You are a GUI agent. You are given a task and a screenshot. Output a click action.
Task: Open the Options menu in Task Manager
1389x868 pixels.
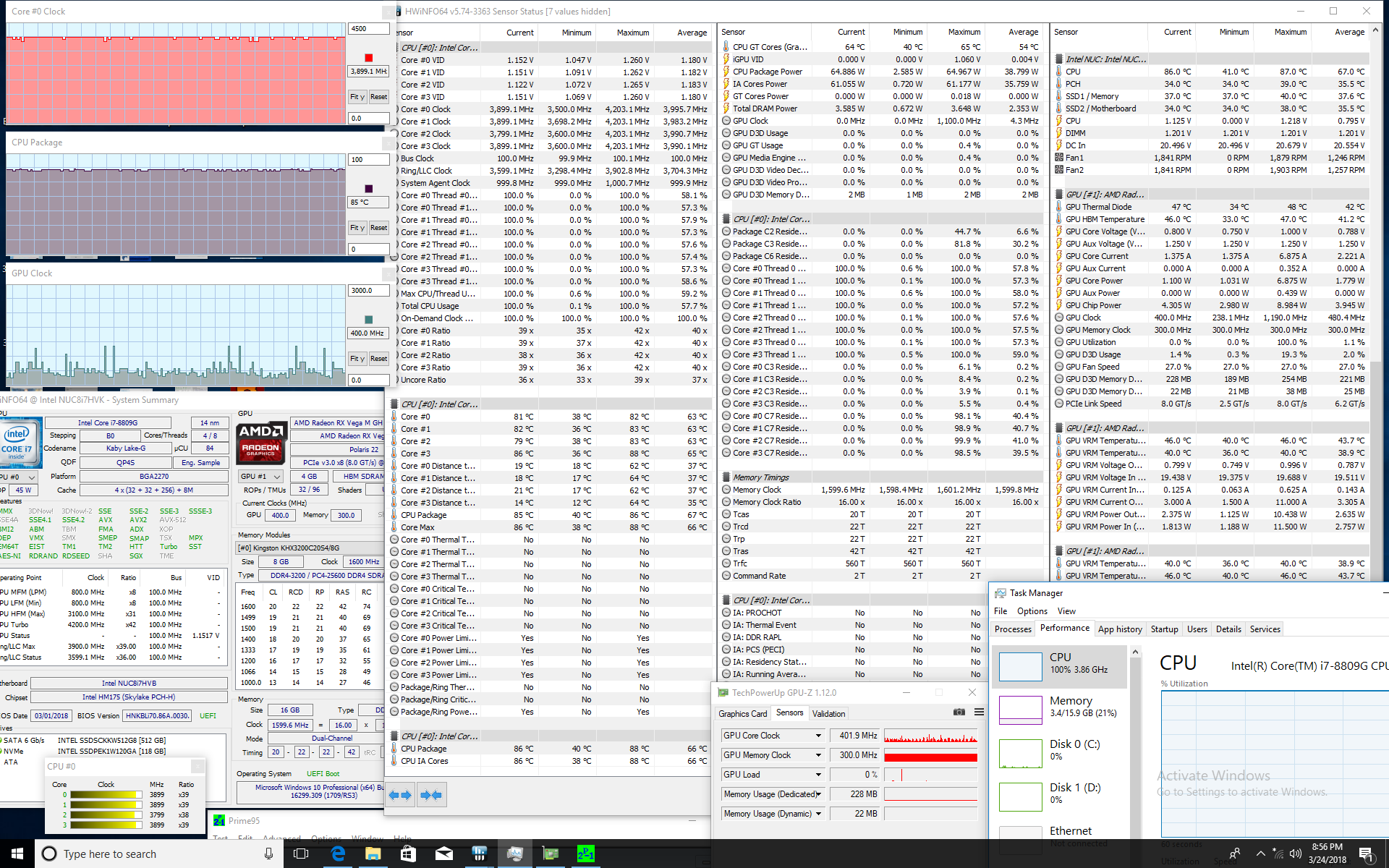click(x=1032, y=611)
